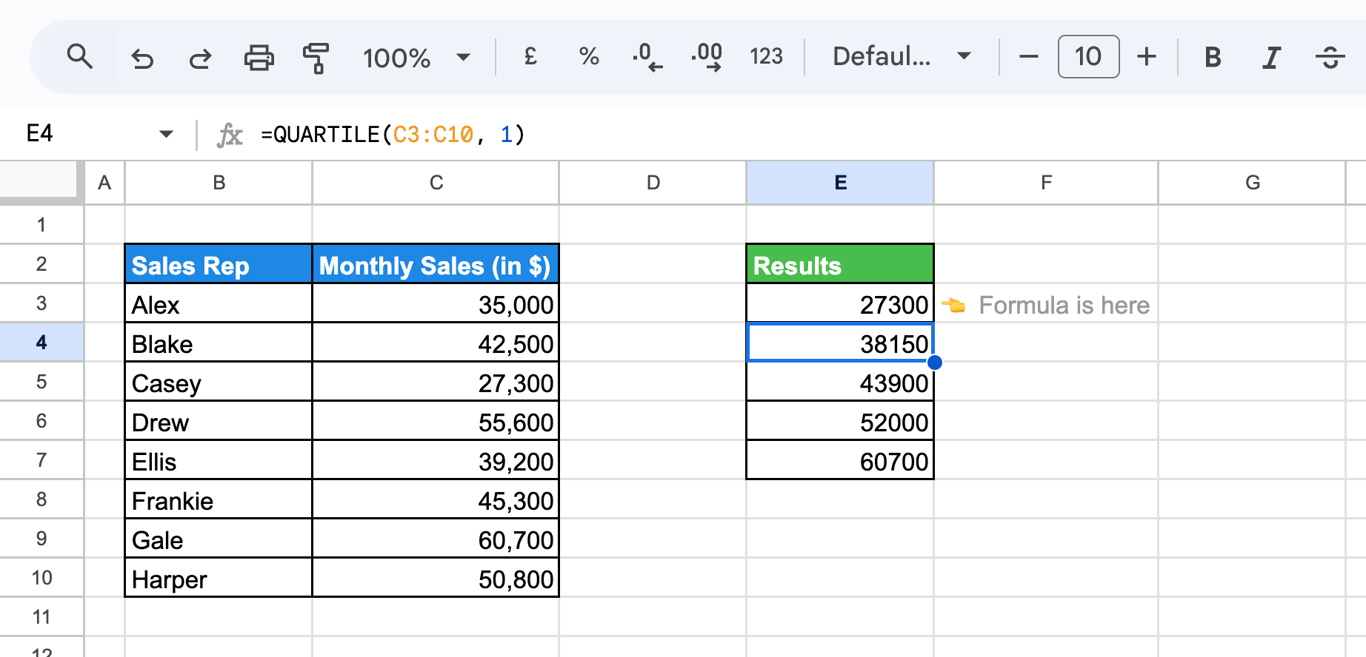1366x657 pixels.
Task: Toggle strikethrough formatting
Action: pyautogui.click(x=1329, y=58)
